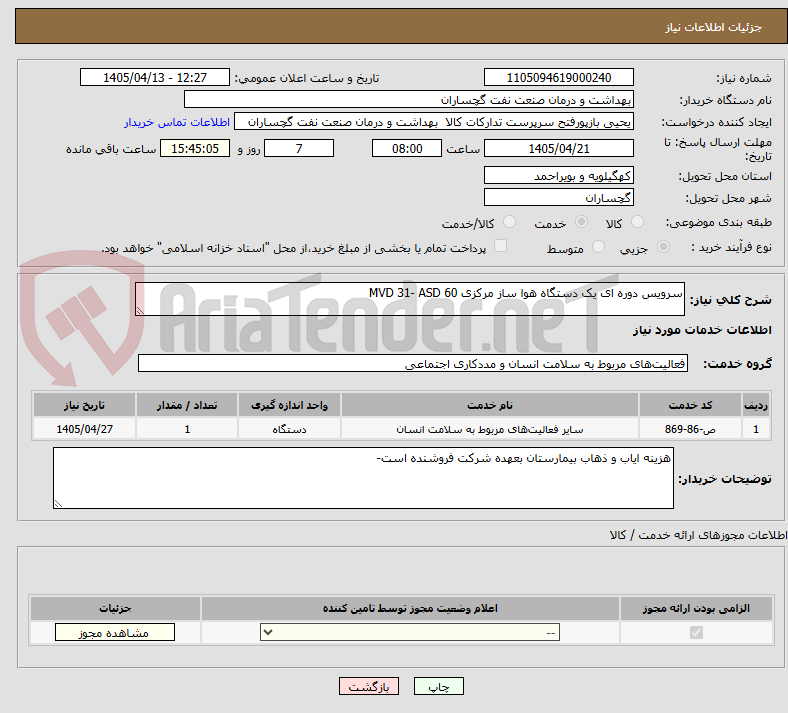
Task: Click the اطلاعات خدمات مورد نیاز heading
Action: pyautogui.click(x=702, y=330)
